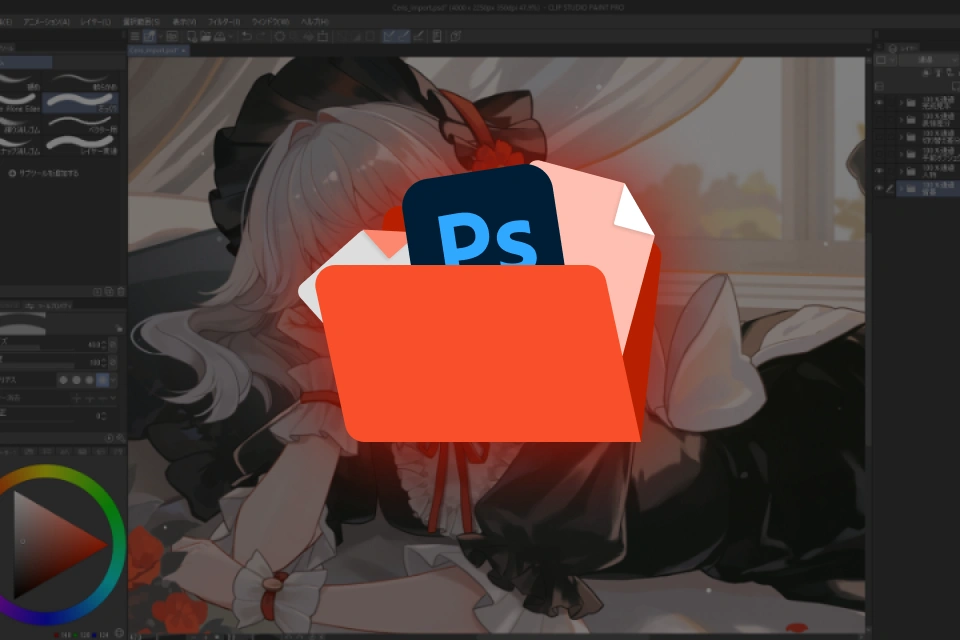Select the first anti-aliasing level circle
960x640 pixels.
[63, 380]
